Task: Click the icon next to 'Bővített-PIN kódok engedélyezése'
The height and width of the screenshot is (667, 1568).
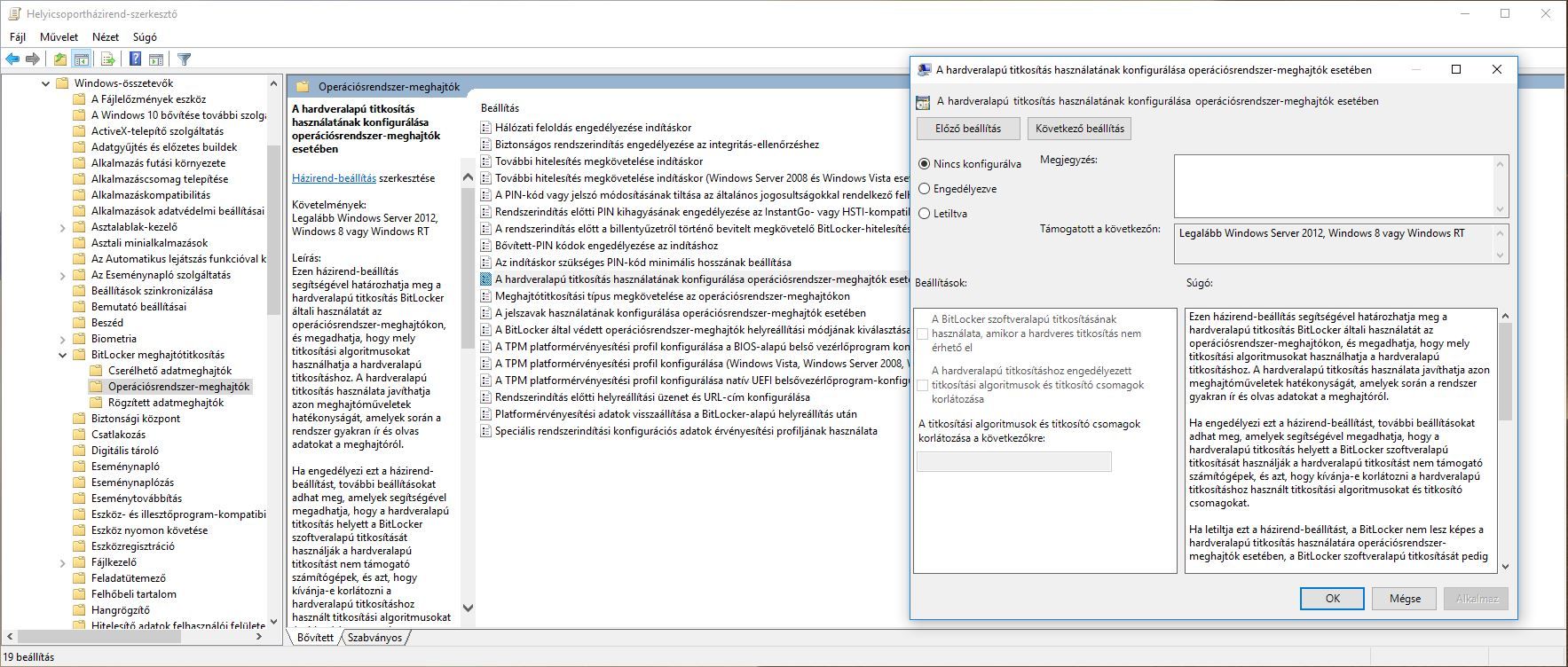Action: (485, 246)
